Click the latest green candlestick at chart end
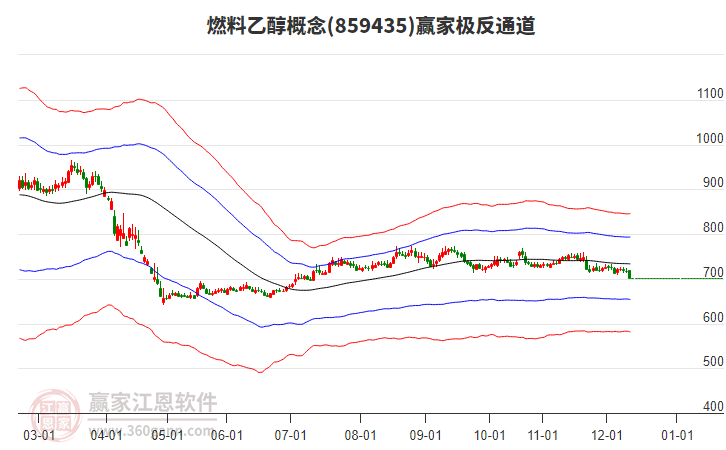726x450 pixels. click(630, 275)
